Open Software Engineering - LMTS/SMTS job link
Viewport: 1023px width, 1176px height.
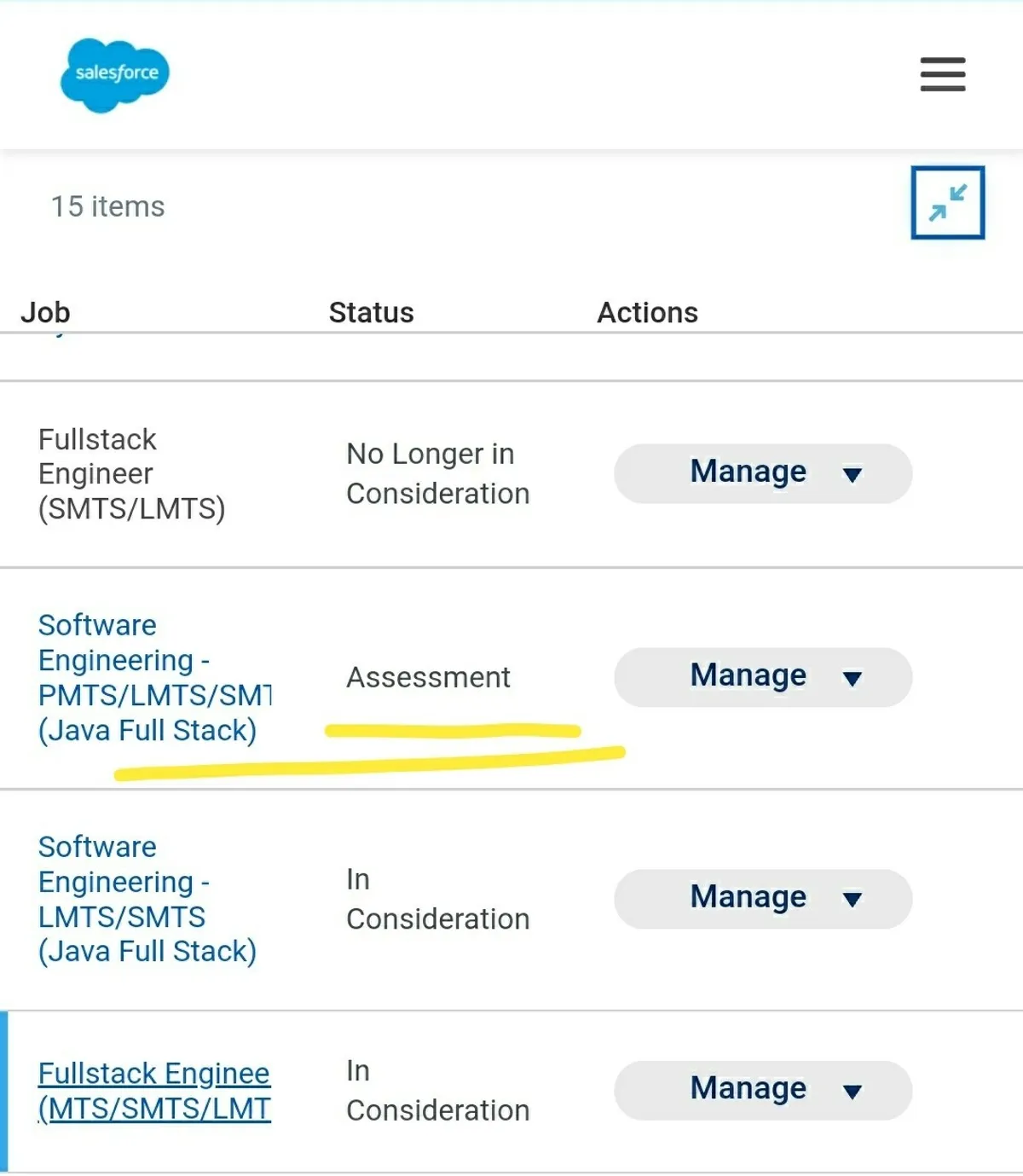[x=147, y=899]
